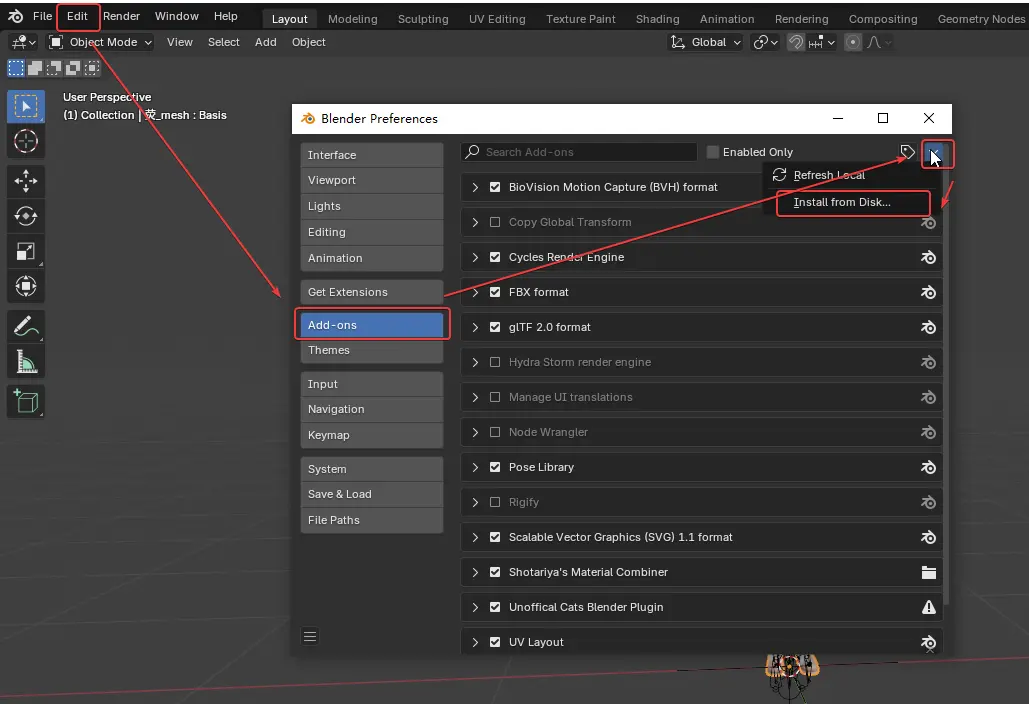
Task: Click Blender icon on Pose Library row
Action: click(x=929, y=467)
